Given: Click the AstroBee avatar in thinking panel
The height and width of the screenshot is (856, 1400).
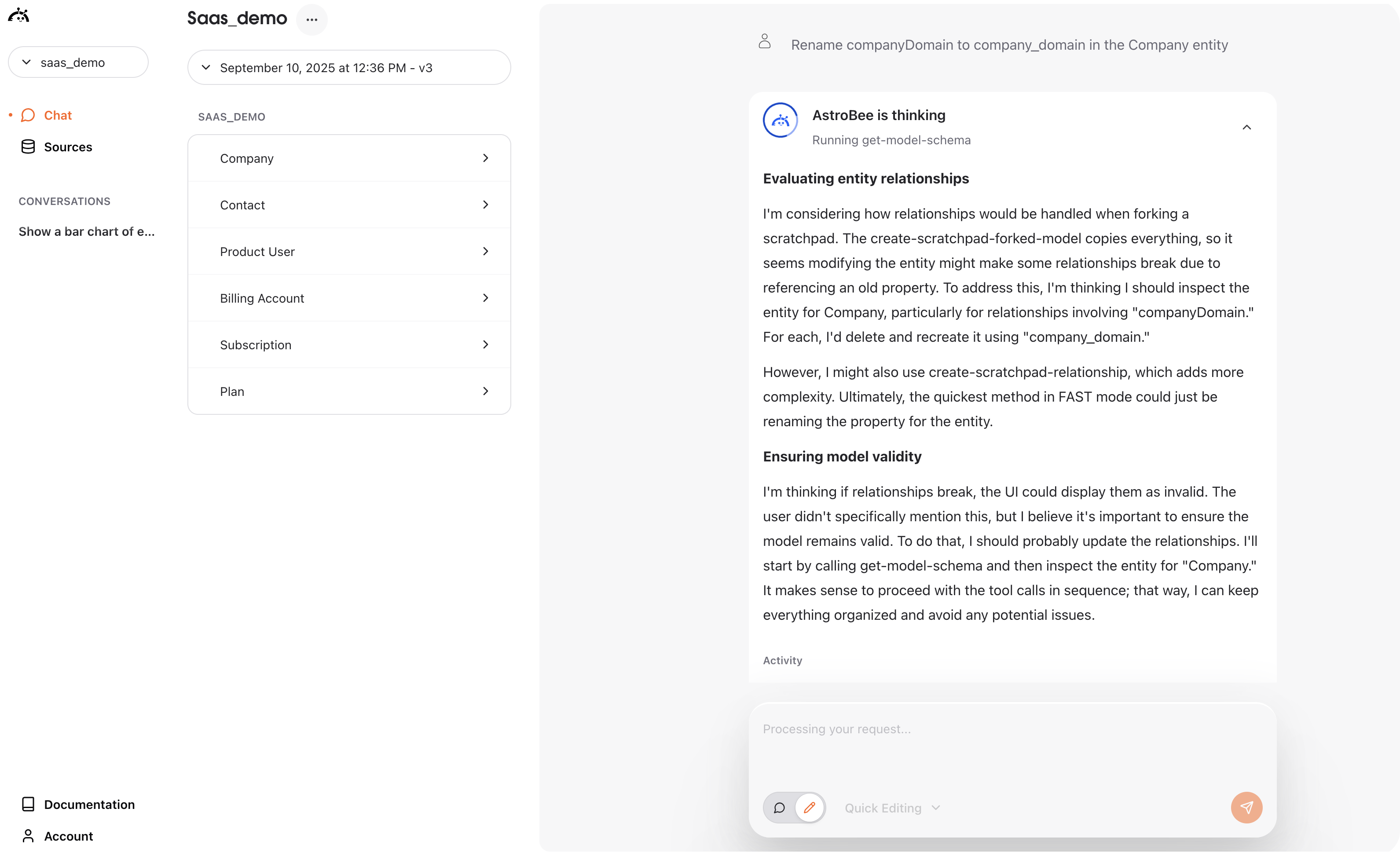Looking at the screenshot, I should click(780, 121).
